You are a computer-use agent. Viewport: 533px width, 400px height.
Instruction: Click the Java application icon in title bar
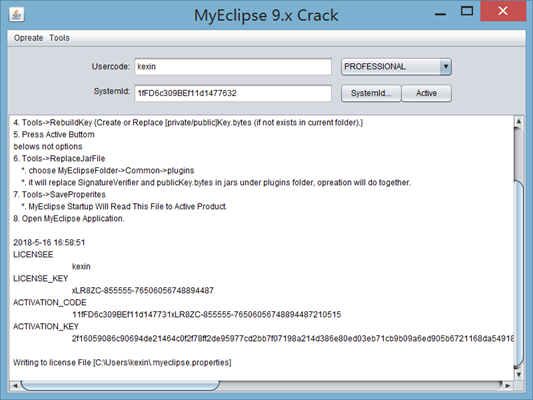(x=17, y=15)
